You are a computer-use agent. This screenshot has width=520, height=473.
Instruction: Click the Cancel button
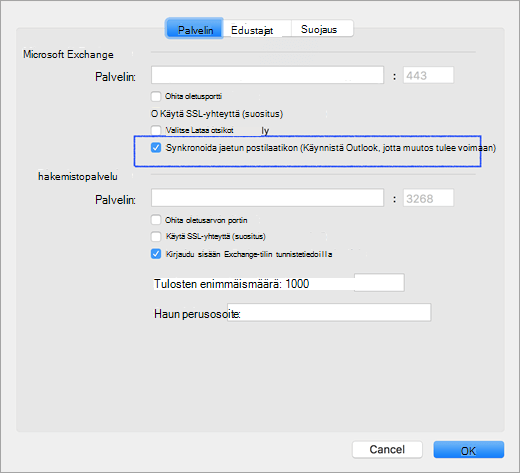387,450
